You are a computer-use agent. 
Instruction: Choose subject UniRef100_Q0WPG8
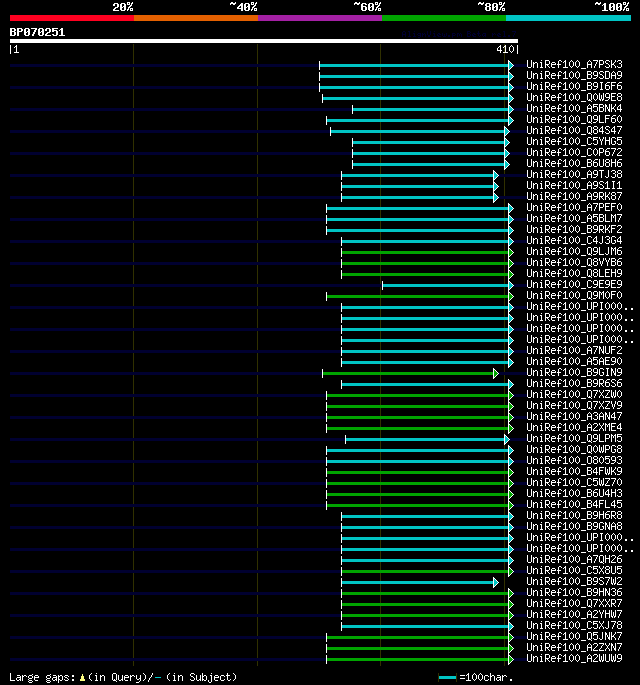(x=574, y=450)
